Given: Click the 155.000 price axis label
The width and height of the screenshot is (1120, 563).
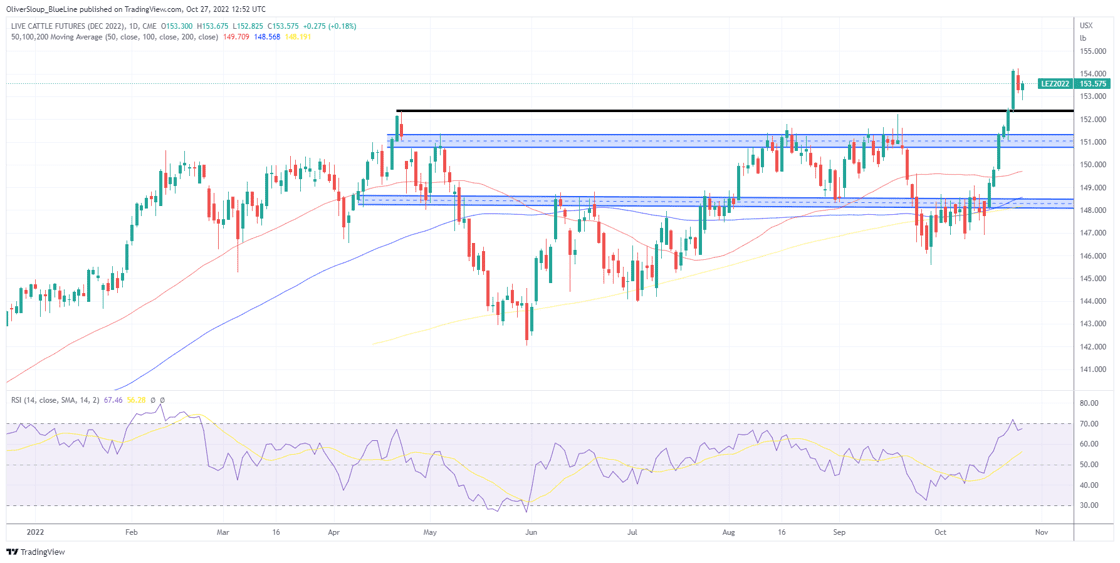Looking at the screenshot, I should click(1093, 51).
